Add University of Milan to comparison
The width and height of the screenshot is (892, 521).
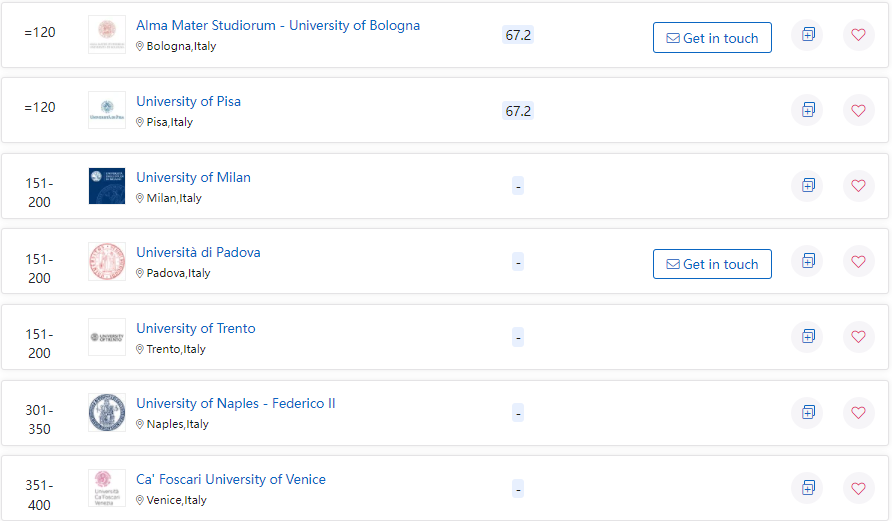(x=807, y=185)
